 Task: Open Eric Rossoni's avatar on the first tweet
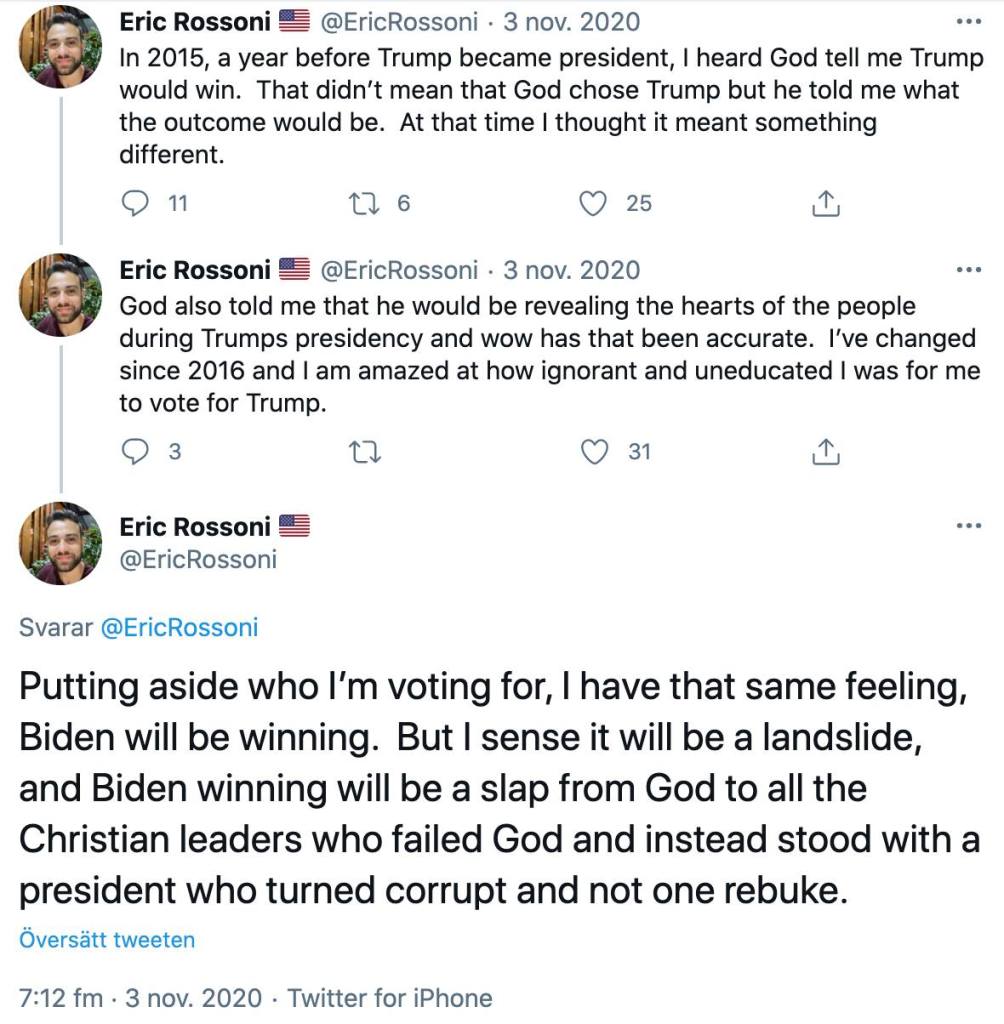coord(61,46)
